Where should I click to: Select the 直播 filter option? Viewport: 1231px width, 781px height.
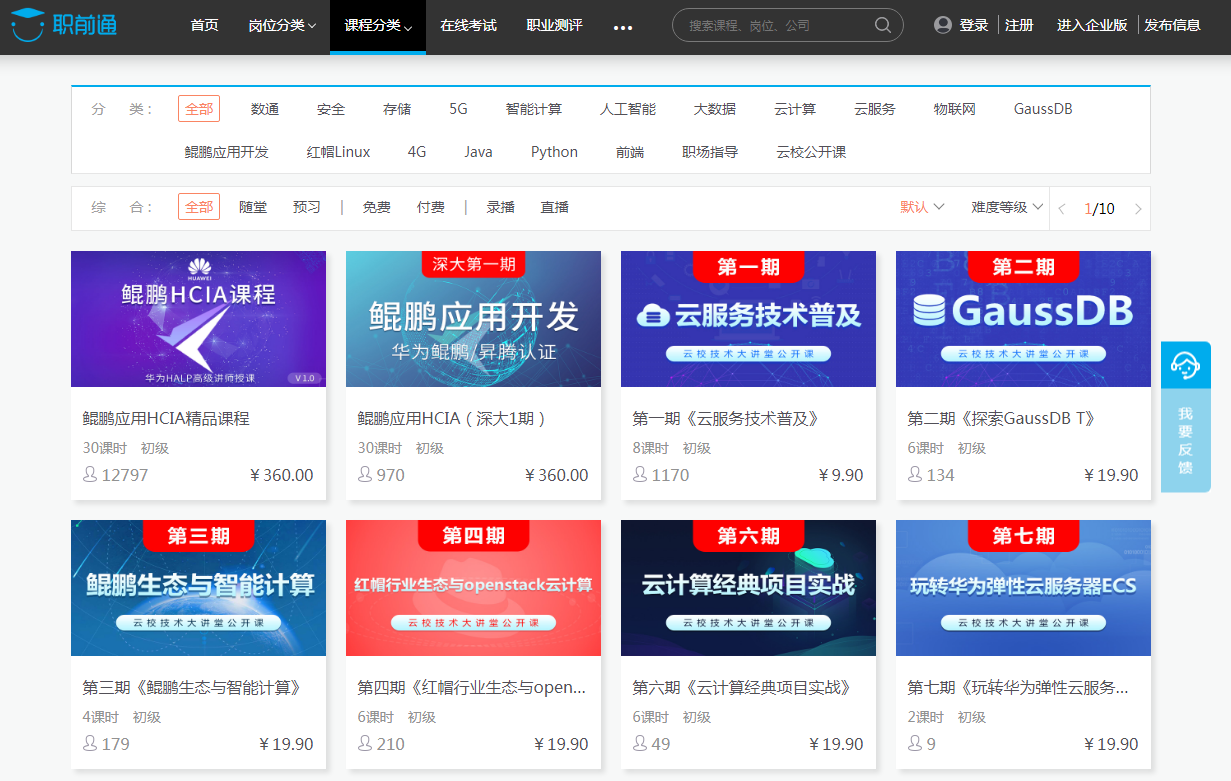[x=554, y=207]
